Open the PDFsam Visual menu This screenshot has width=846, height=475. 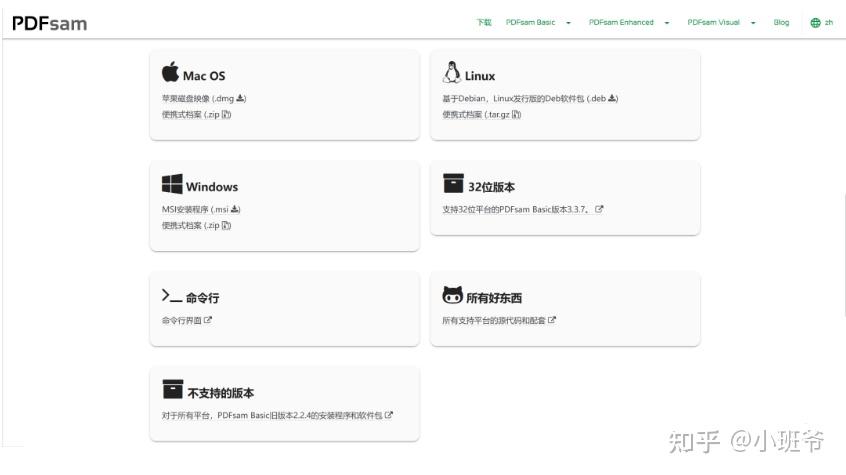[713, 22]
